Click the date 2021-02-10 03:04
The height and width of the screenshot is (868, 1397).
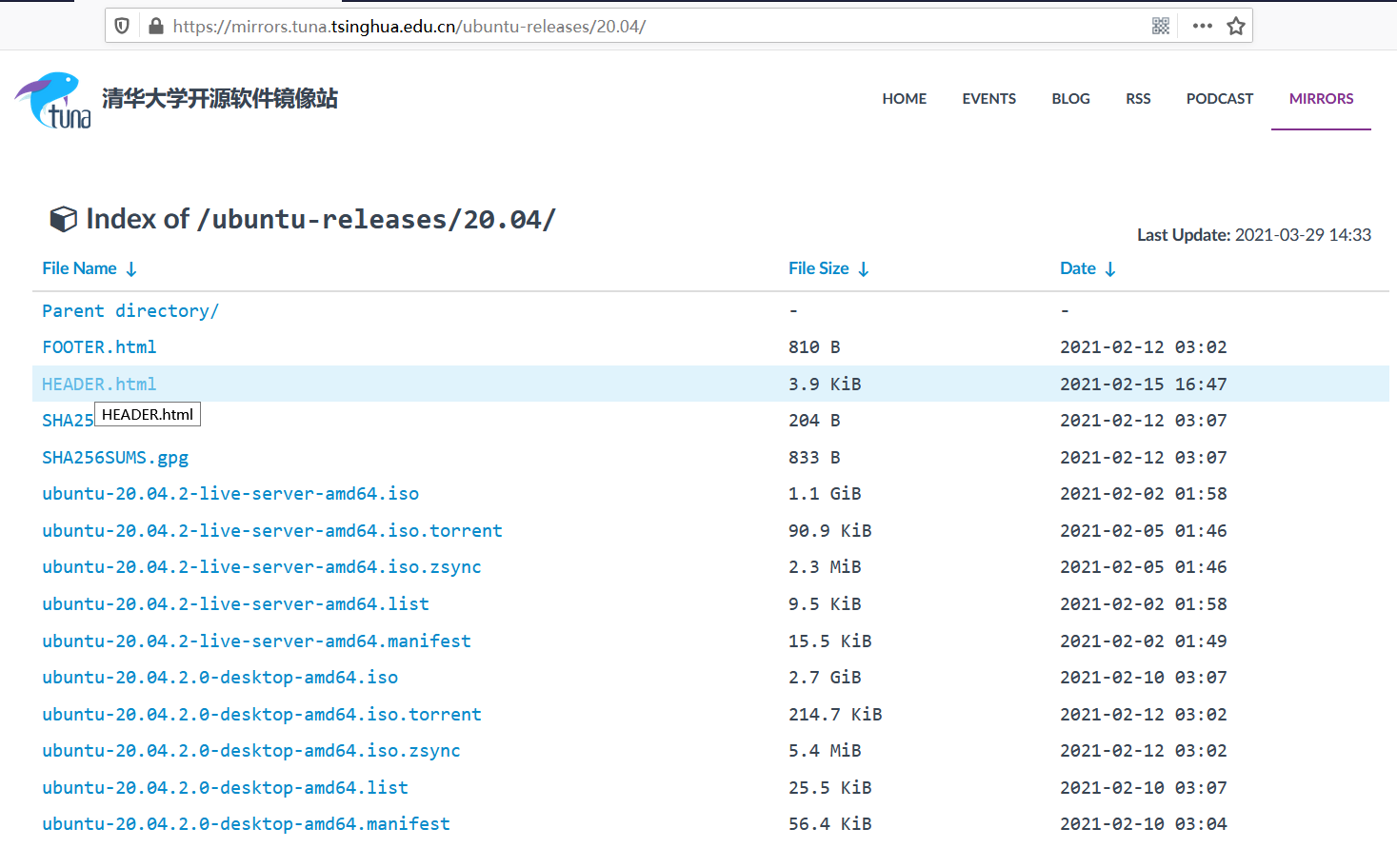(x=1144, y=824)
